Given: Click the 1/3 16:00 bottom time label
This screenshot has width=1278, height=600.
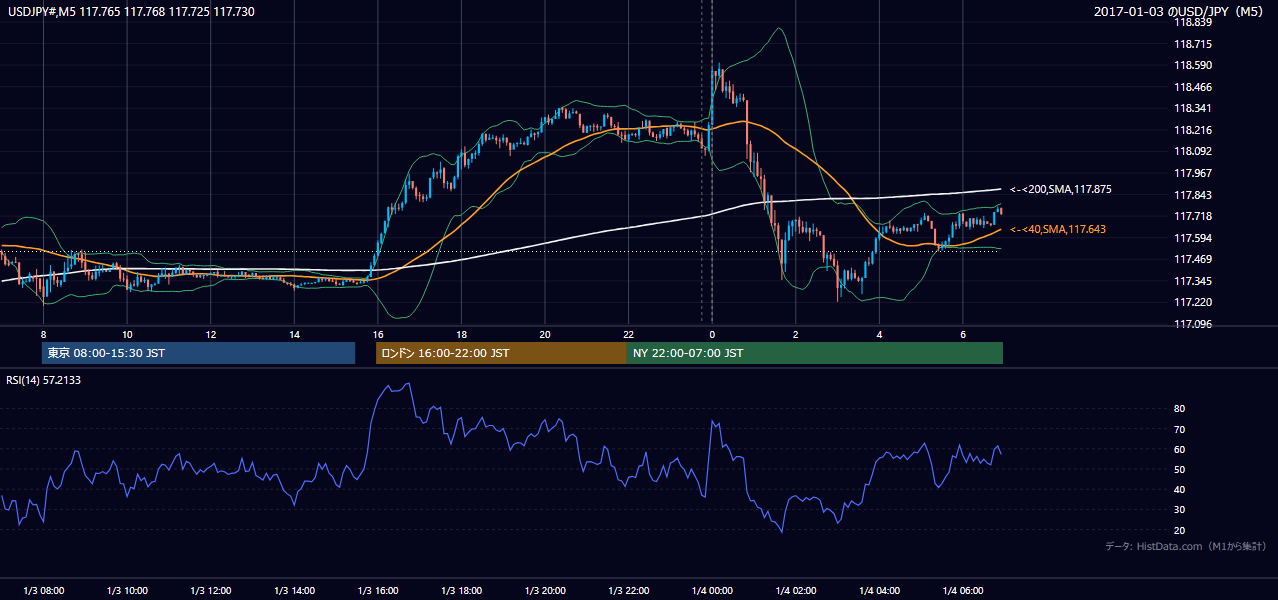Looking at the screenshot, I should point(377,591).
